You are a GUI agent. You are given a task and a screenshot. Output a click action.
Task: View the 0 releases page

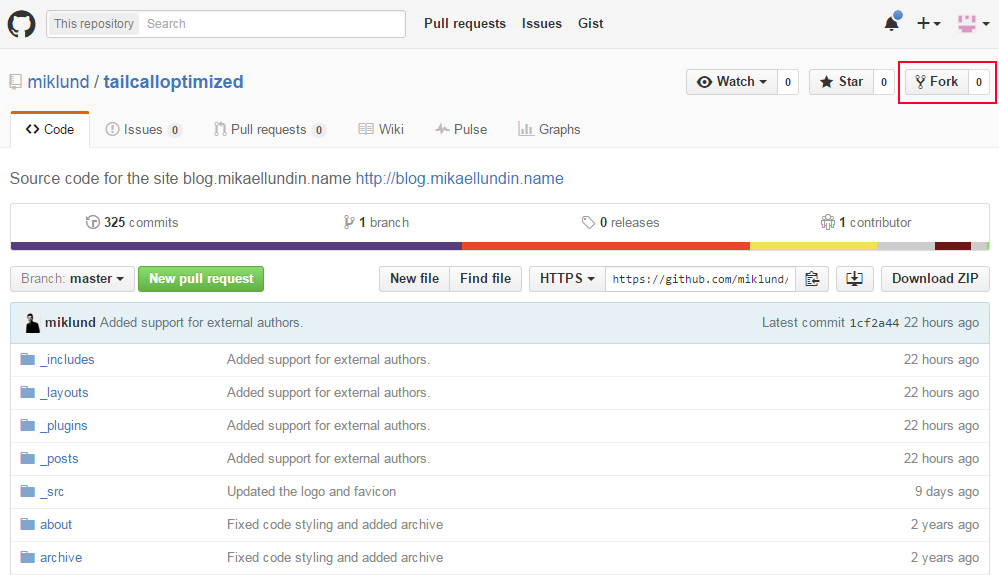click(621, 222)
